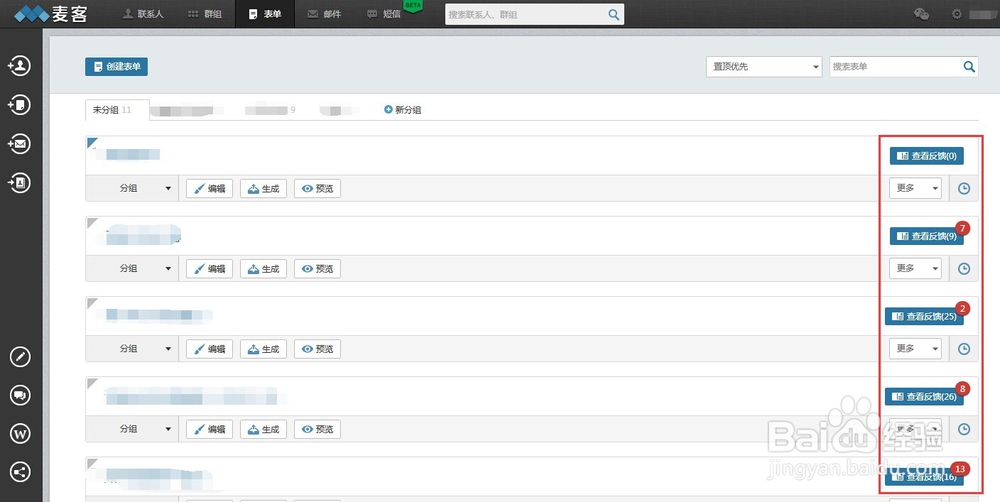Image resolution: width=1000 pixels, height=502 pixels.
Task: Open 分组 dropdown on 查看反馈(25) form
Action: 132,349
